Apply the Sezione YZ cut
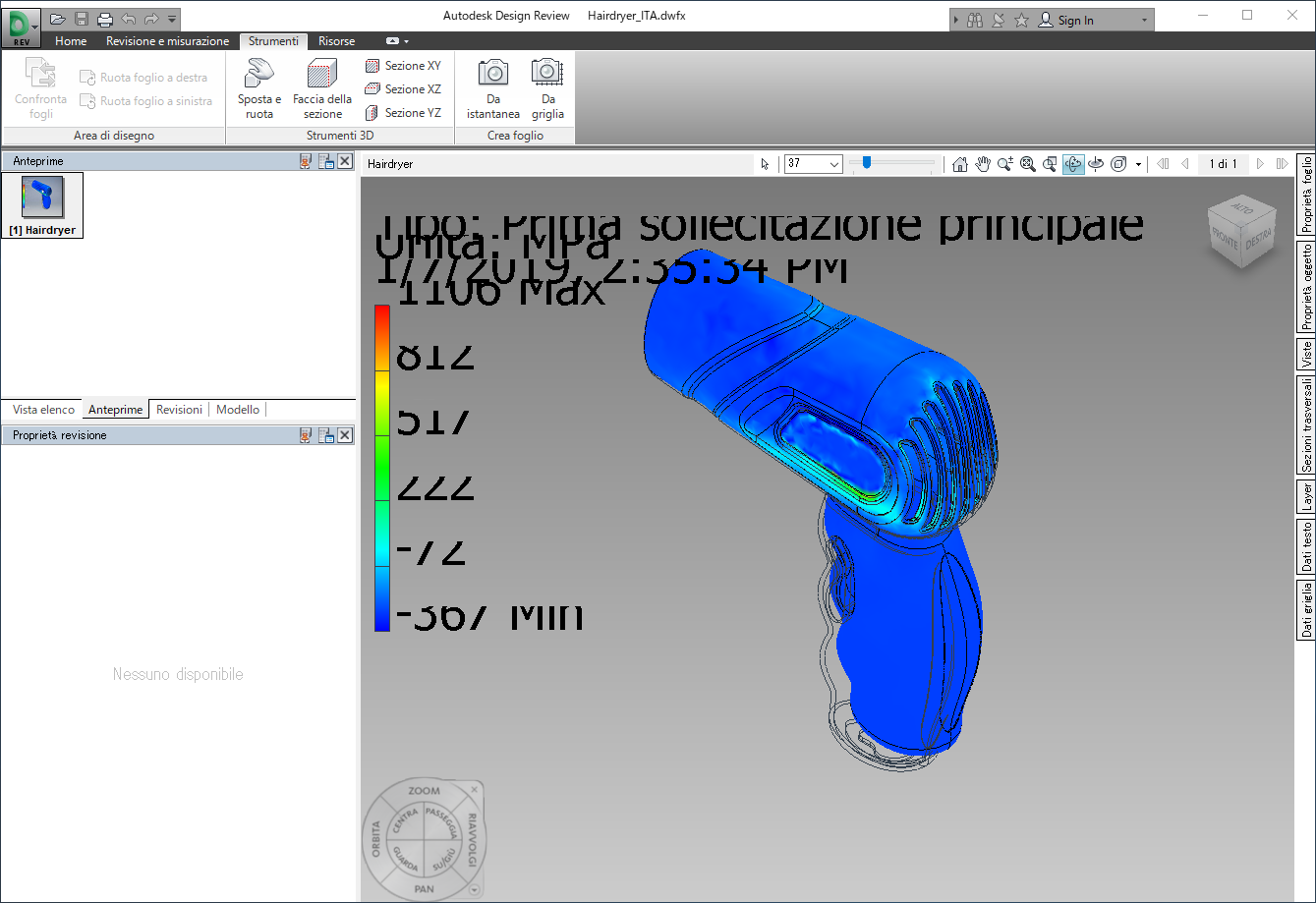Screen dimensions: 1316x903 [x=403, y=113]
